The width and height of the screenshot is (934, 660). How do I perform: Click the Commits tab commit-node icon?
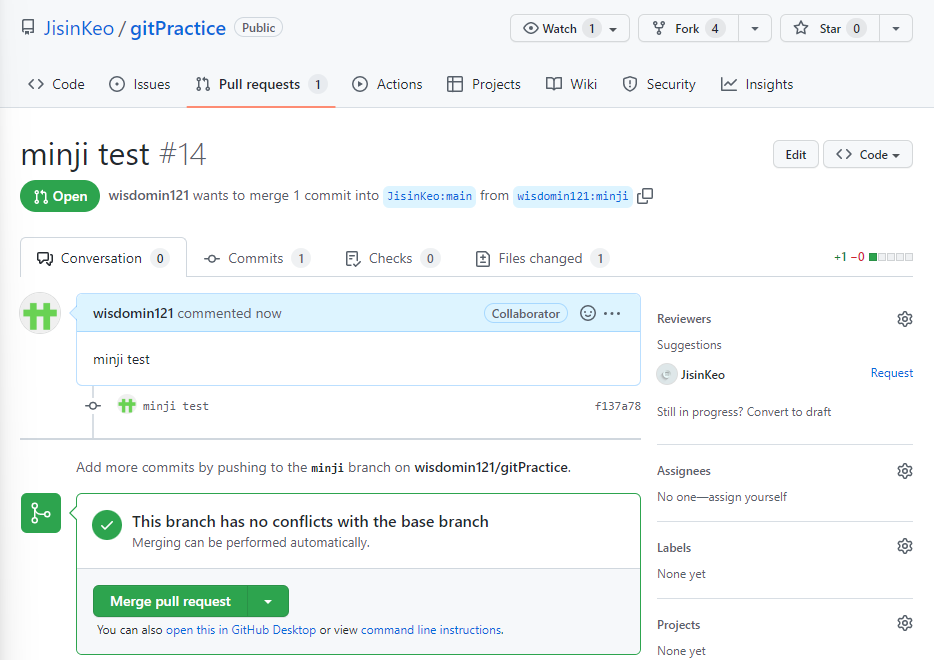(211, 259)
